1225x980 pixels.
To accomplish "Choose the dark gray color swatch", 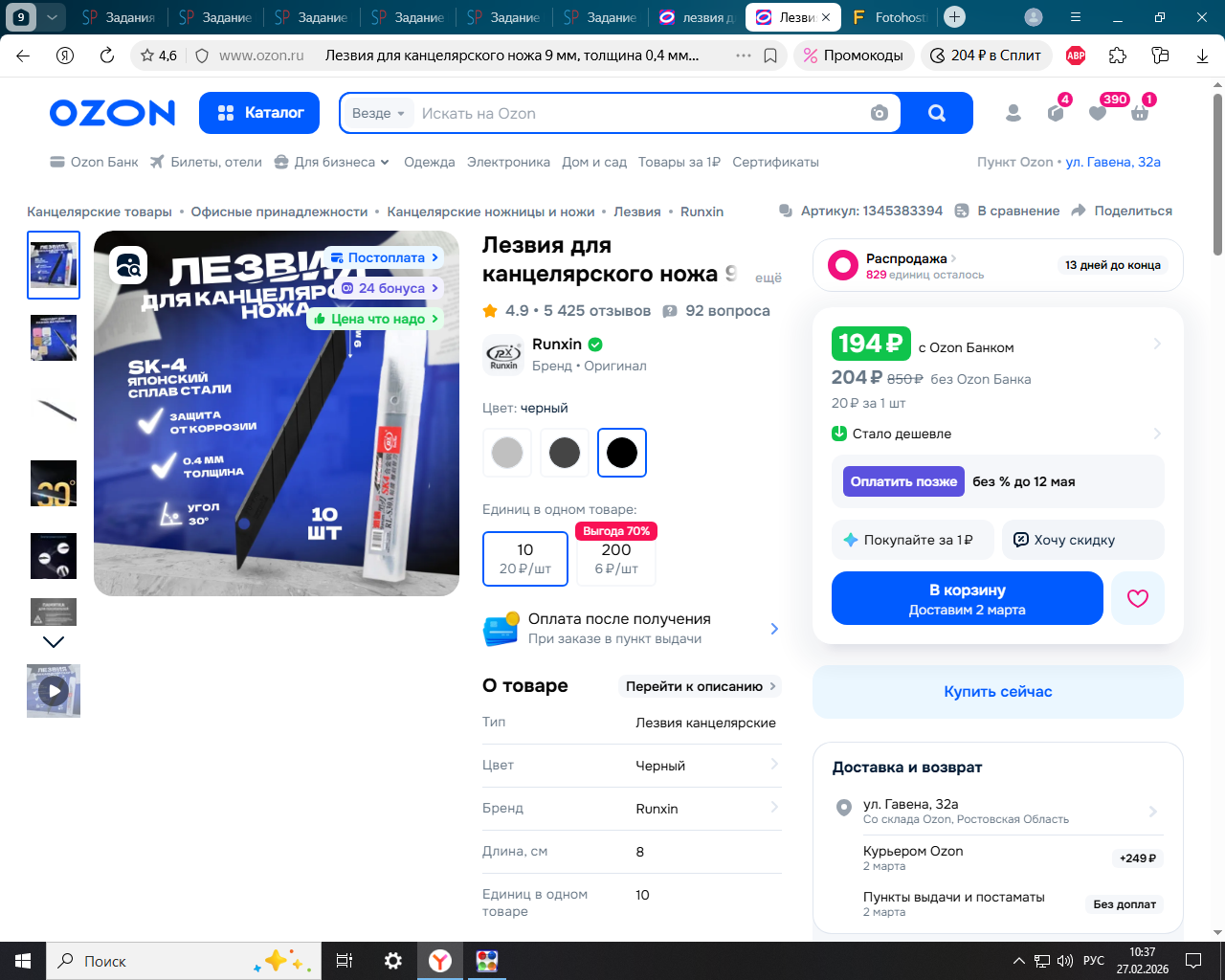I will pyautogui.click(x=565, y=453).
